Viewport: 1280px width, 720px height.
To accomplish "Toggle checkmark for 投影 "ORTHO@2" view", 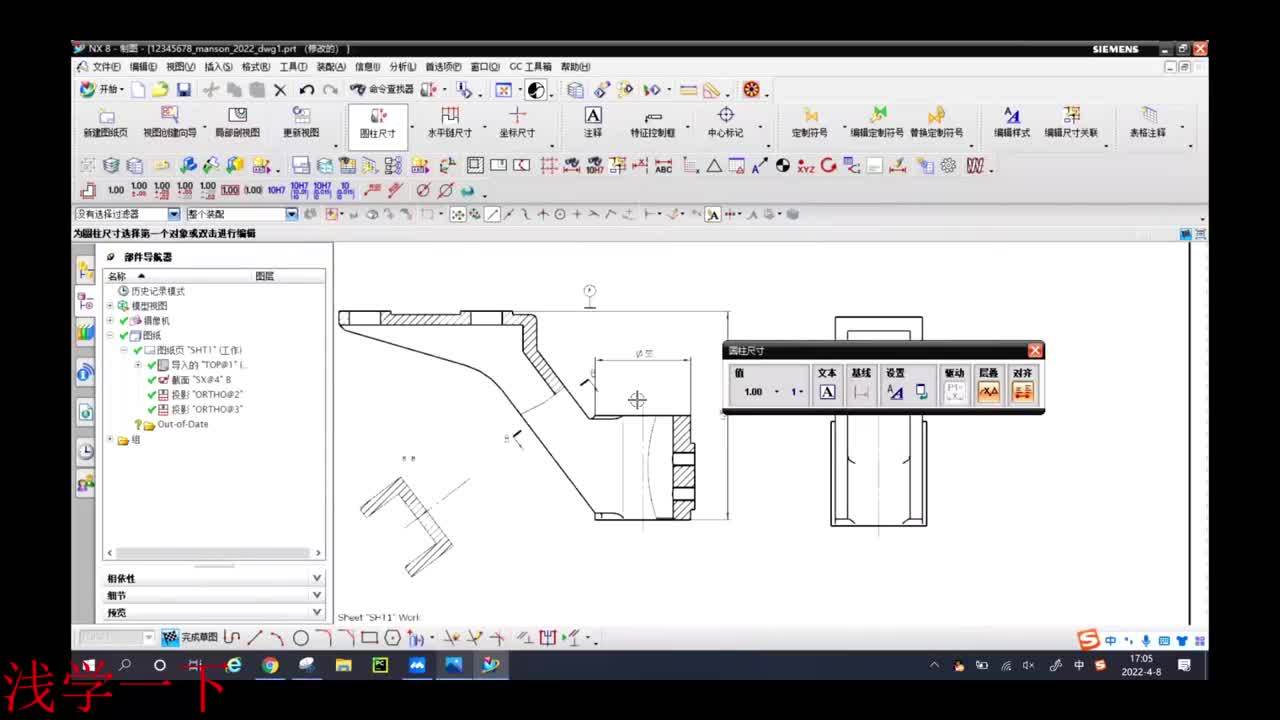I will (x=152, y=395).
